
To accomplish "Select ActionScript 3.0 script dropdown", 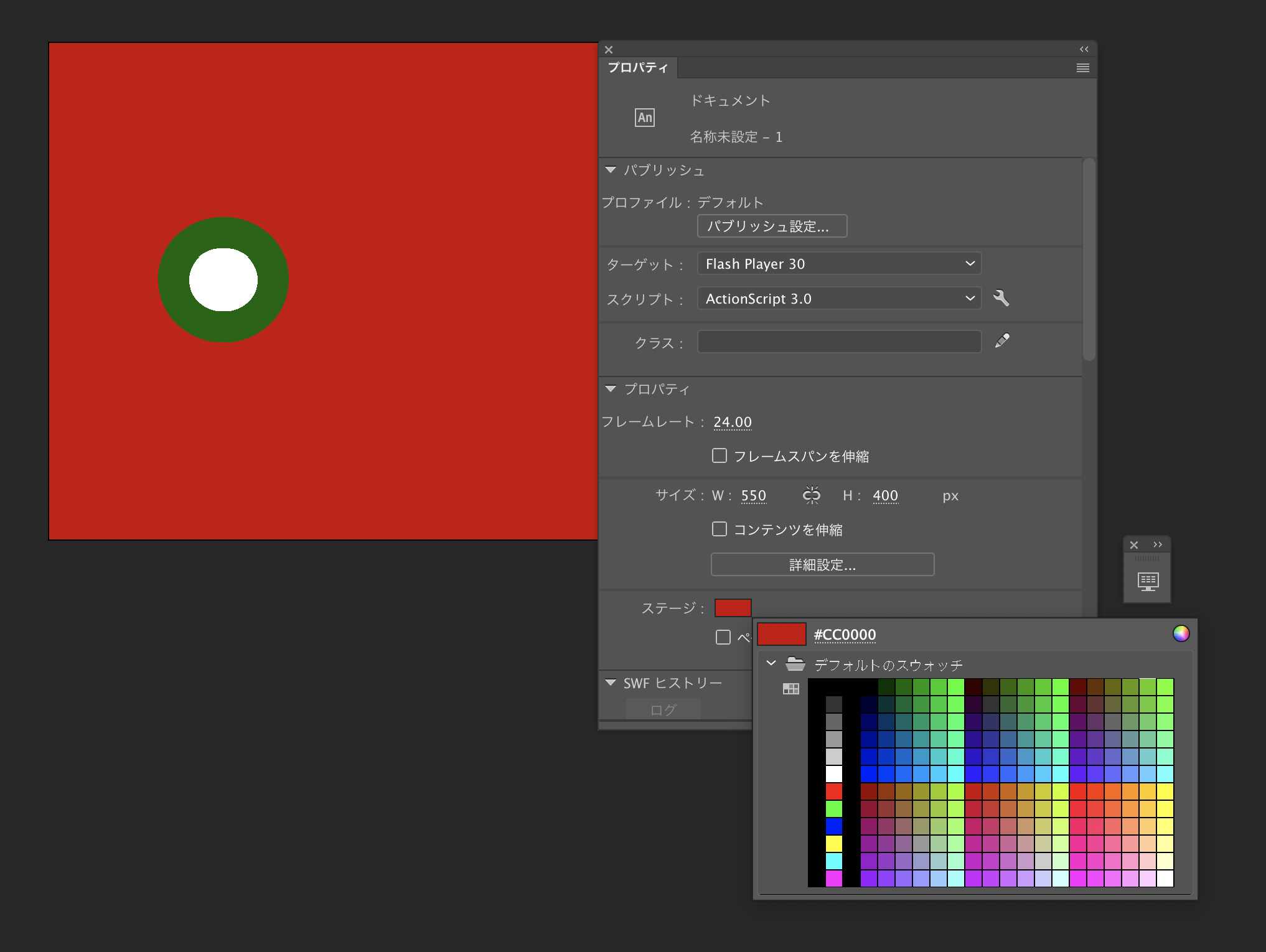I will 838,299.
